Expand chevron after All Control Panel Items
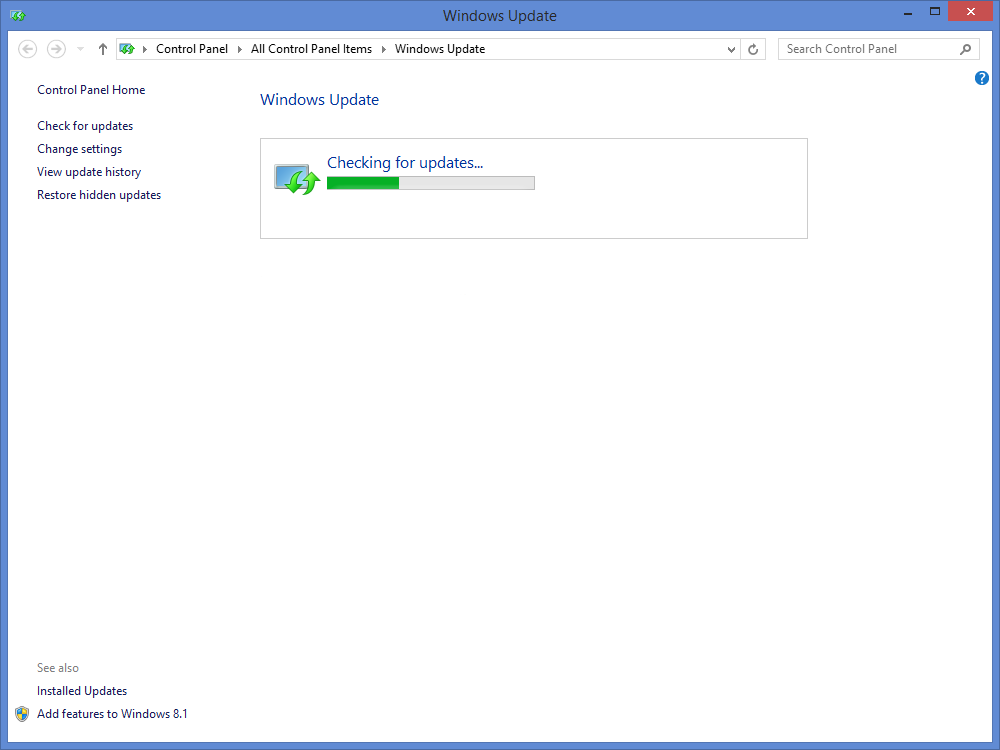The height and width of the screenshot is (750, 1000). (383, 49)
